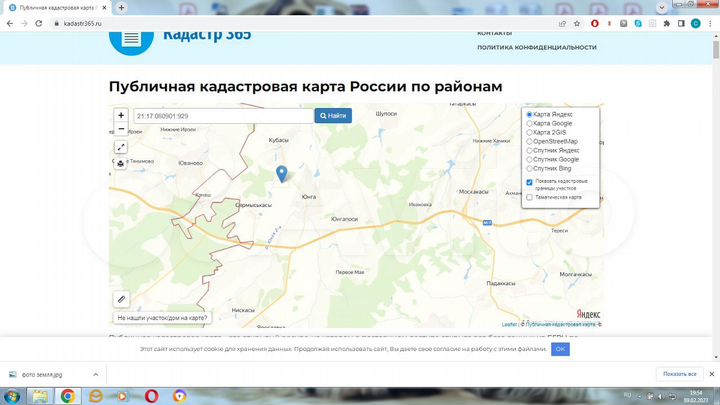Image resolution: width=720 pixels, height=405 pixels.
Task: Close the tab with its X button
Action: coord(104,8)
